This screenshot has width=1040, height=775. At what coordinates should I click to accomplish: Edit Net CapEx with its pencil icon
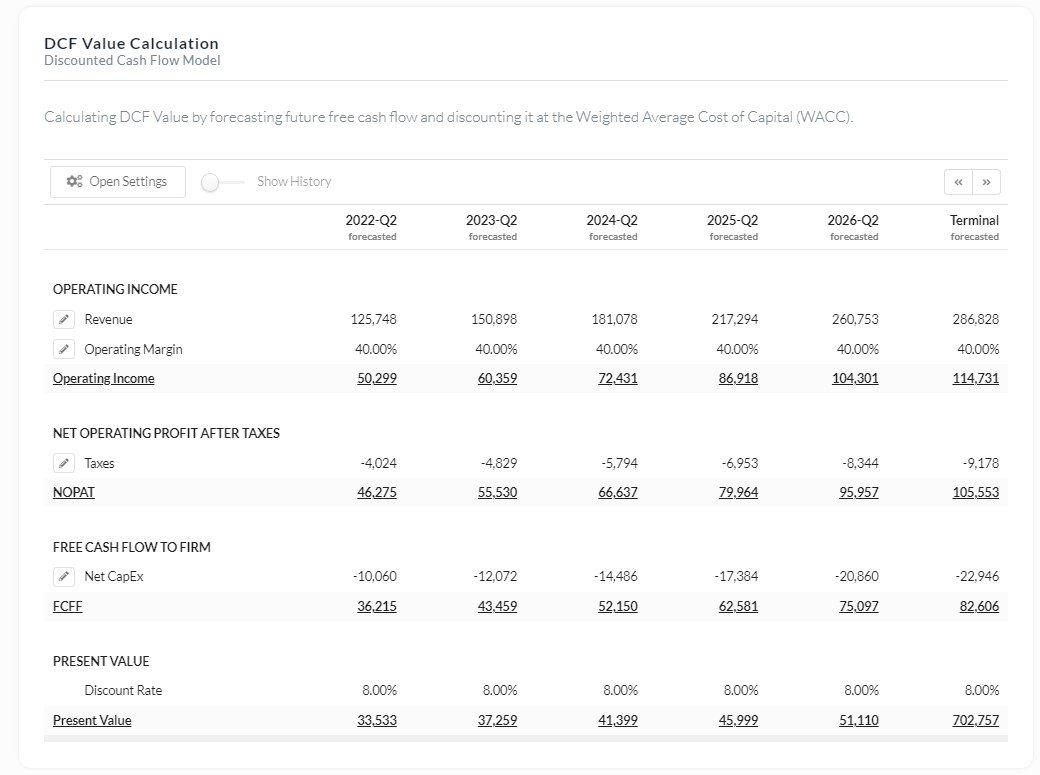[x=64, y=576]
